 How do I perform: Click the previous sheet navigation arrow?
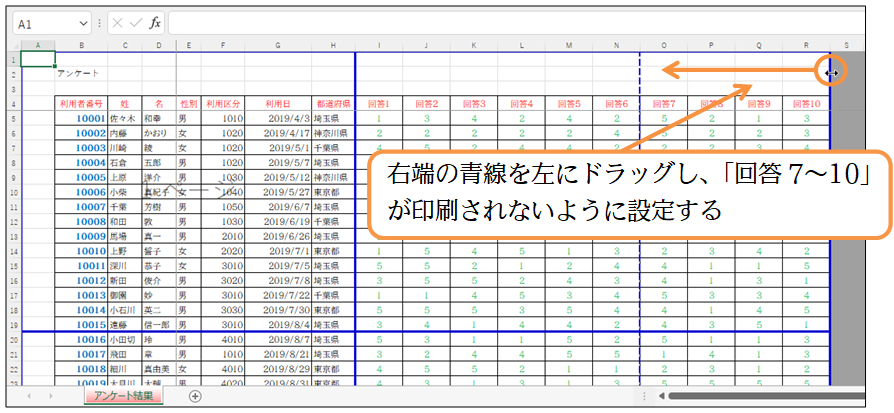[x=29, y=396]
